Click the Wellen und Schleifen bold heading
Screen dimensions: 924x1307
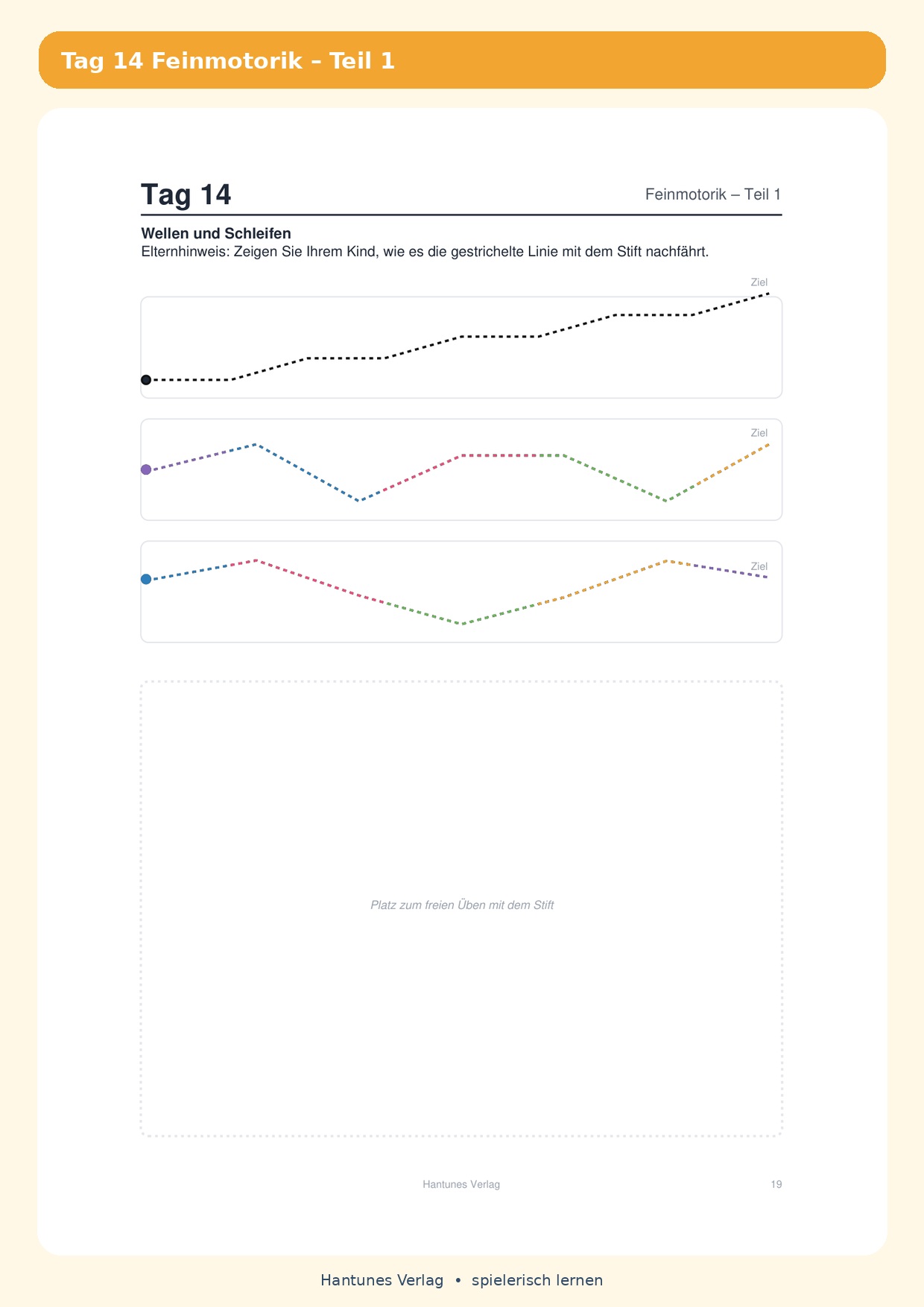tap(216, 233)
